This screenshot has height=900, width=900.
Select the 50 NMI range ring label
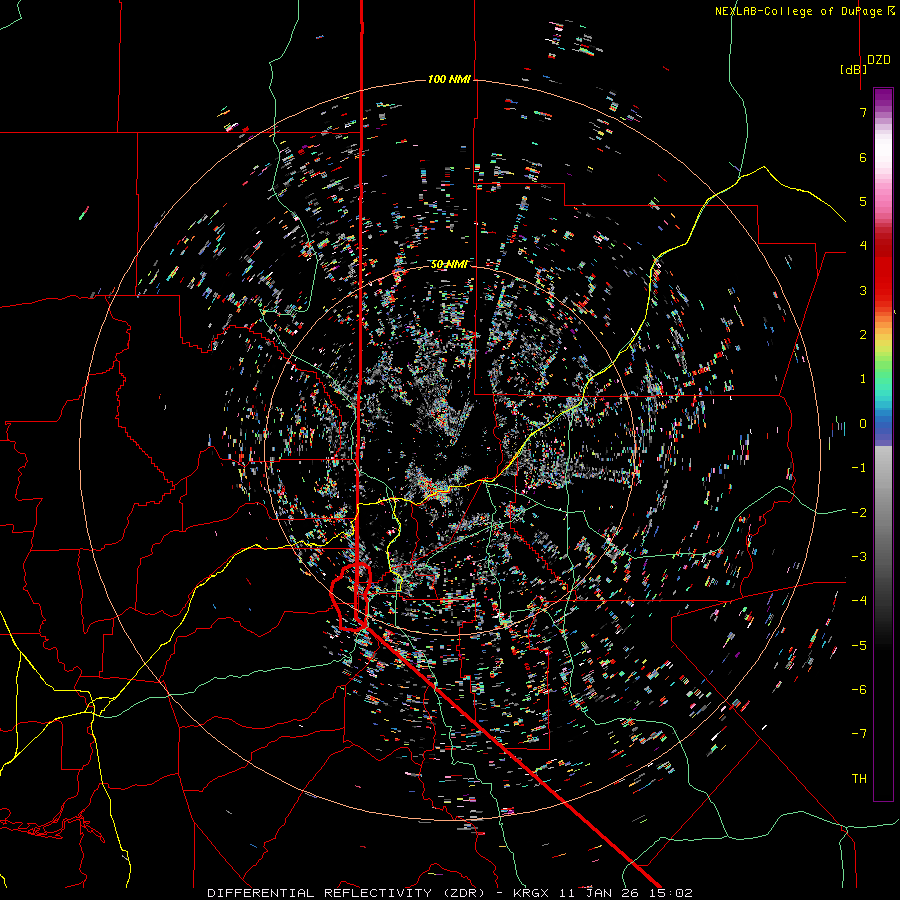449,264
